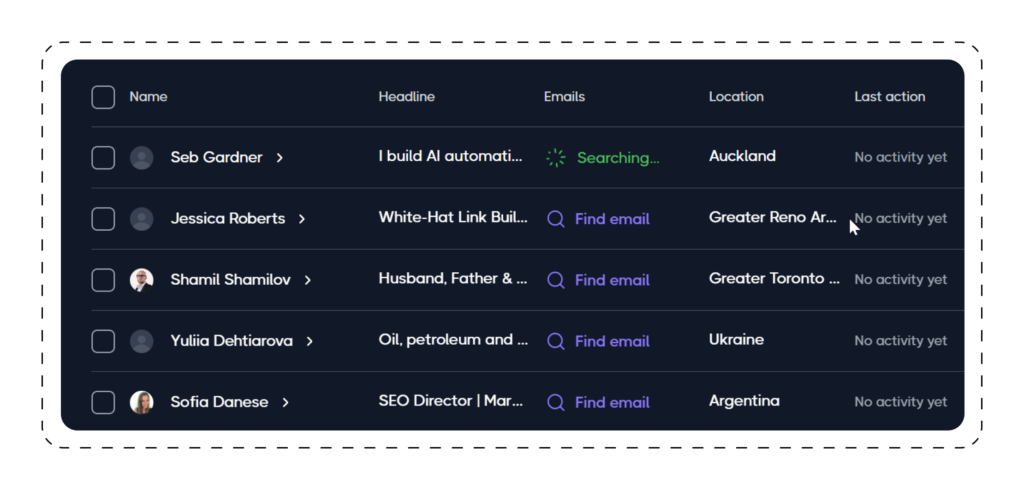1024x490 pixels.
Task: Open the name Sofia Danese
Action: pos(219,402)
